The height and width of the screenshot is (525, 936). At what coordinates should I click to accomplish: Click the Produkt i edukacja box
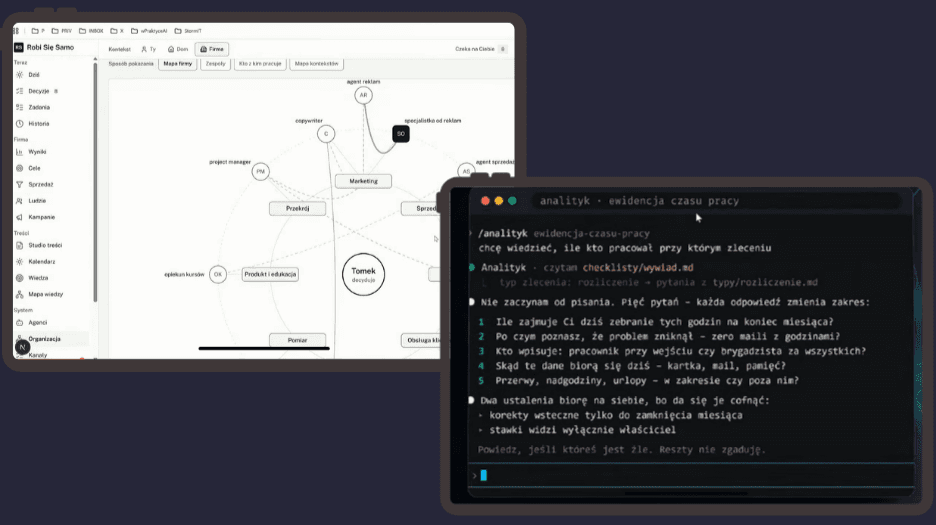point(270,274)
